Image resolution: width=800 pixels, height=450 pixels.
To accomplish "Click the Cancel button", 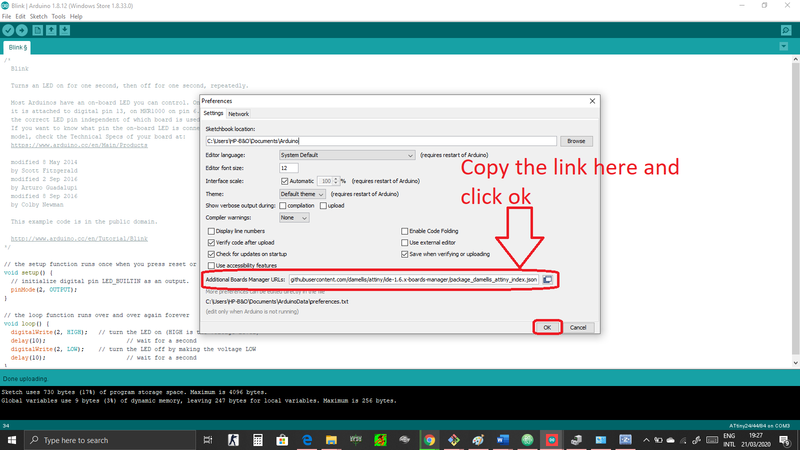I will point(578,328).
